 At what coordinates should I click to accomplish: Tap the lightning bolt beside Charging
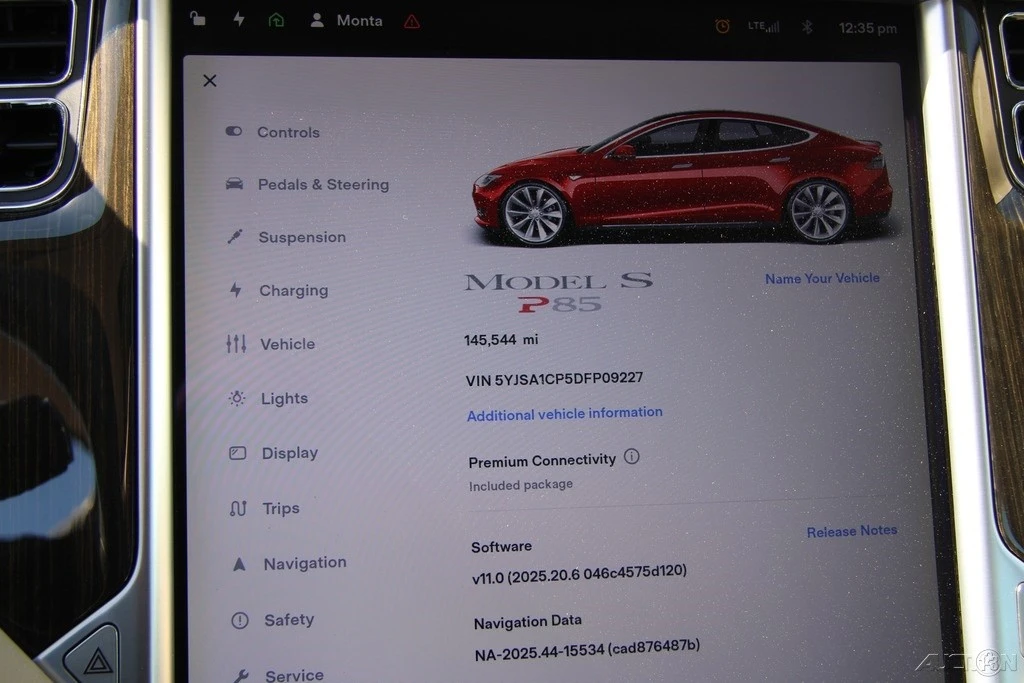pyautogui.click(x=236, y=289)
